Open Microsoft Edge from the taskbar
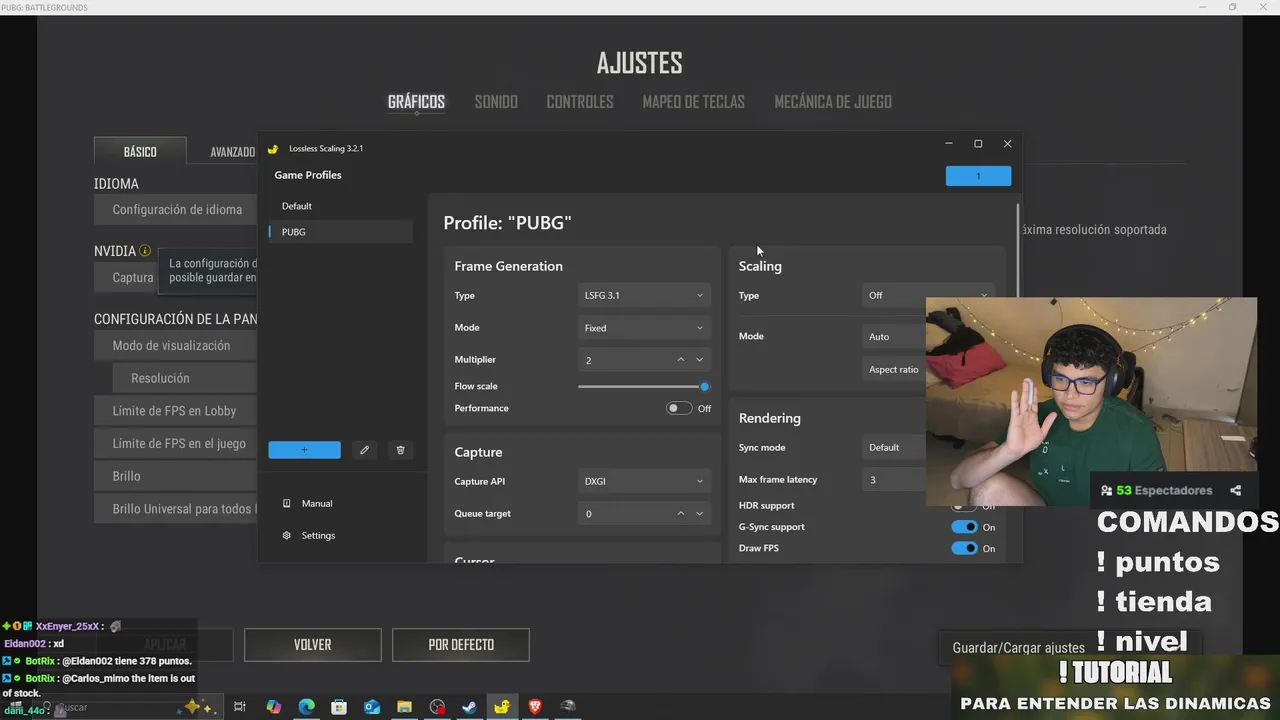The width and height of the screenshot is (1280, 720). coord(306,706)
